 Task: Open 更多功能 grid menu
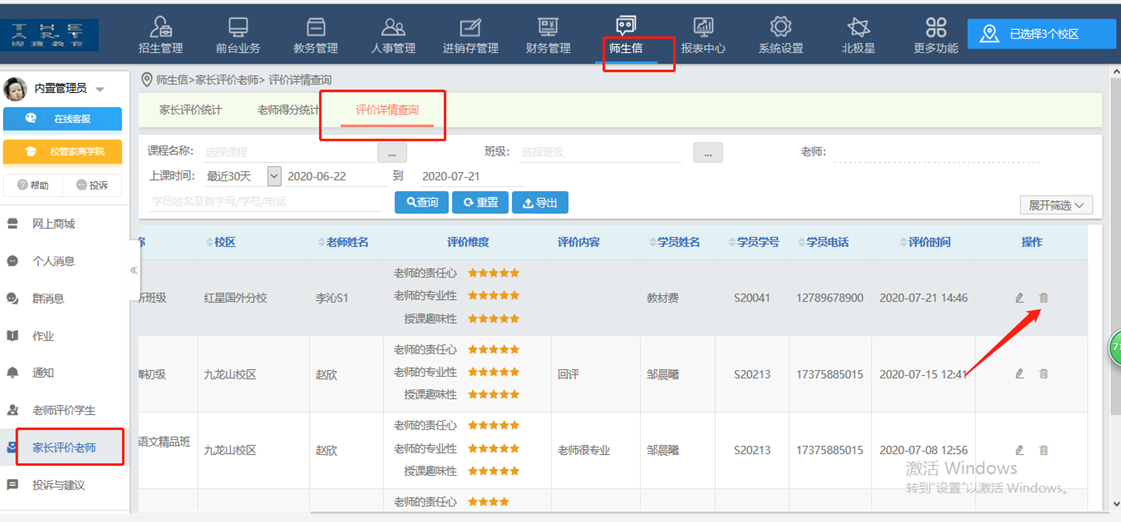click(x=936, y=36)
